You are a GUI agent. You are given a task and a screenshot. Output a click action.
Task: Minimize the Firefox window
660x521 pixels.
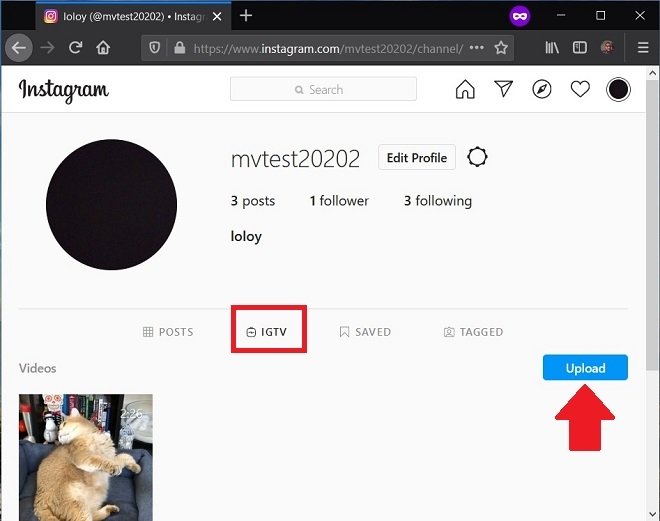click(x=561, y=16)
